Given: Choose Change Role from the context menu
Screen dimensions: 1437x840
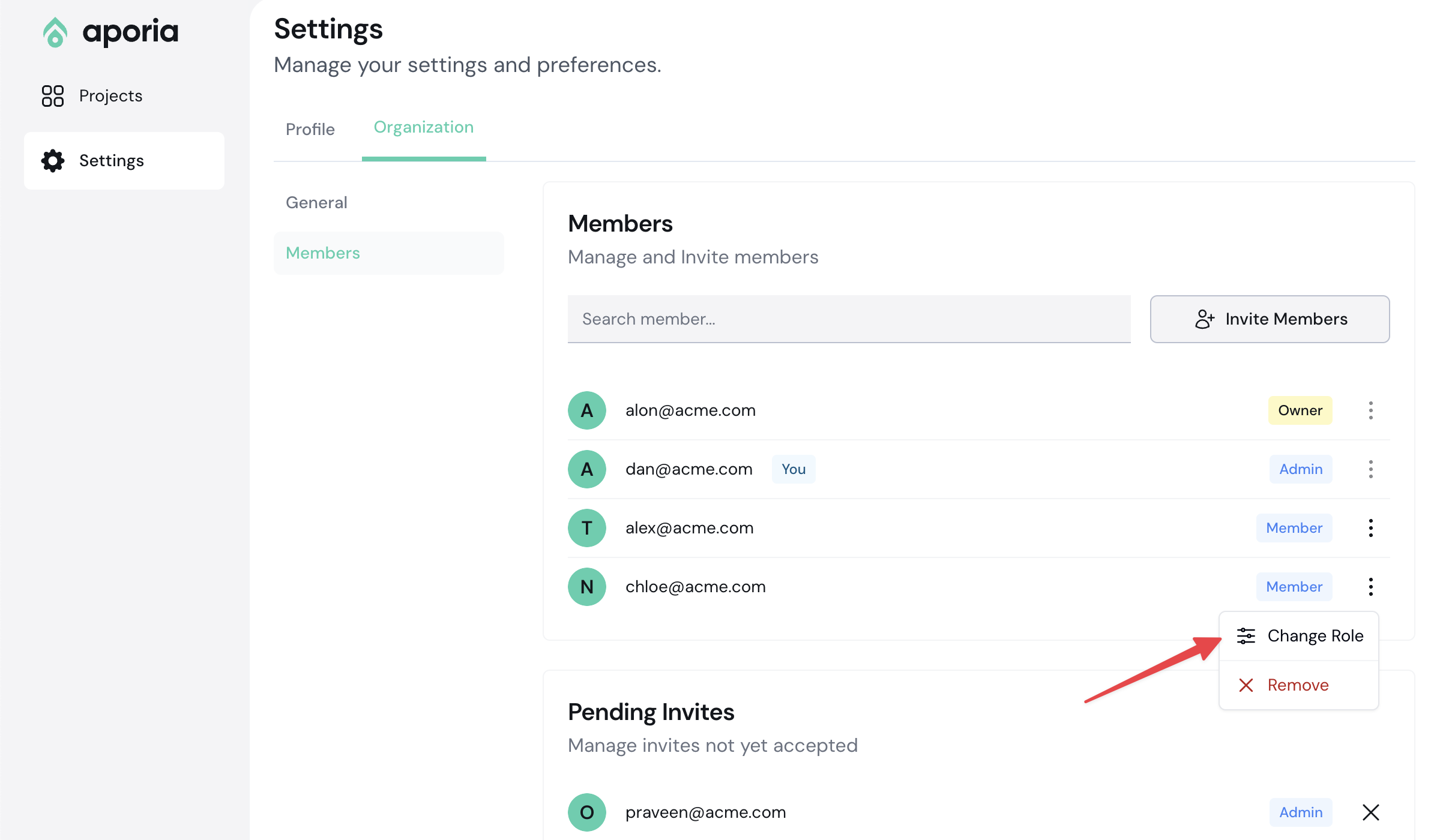Looking at the screenshot, I should coord(1315,636).
